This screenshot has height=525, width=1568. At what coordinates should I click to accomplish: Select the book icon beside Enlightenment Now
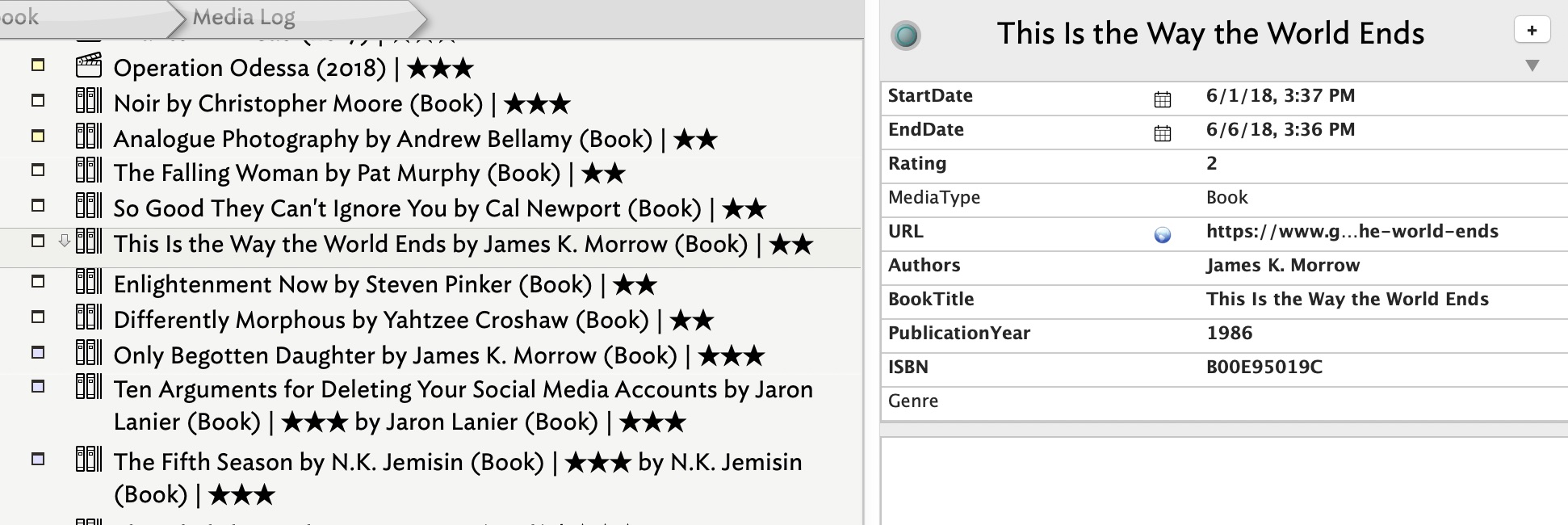pos(89,282)
